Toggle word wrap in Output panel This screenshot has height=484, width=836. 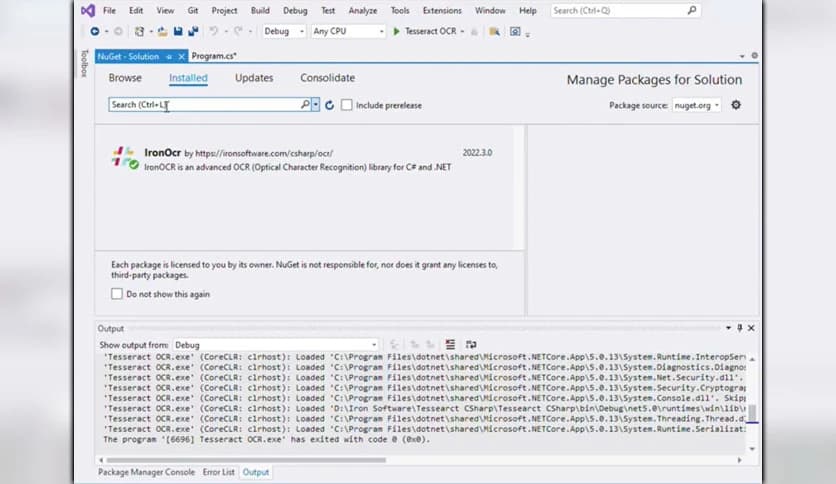click(x=471, y=344)
